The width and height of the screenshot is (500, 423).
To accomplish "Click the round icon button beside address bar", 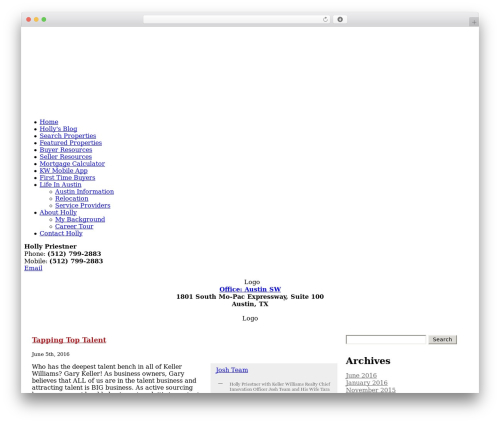I will (x=340, y=20).
